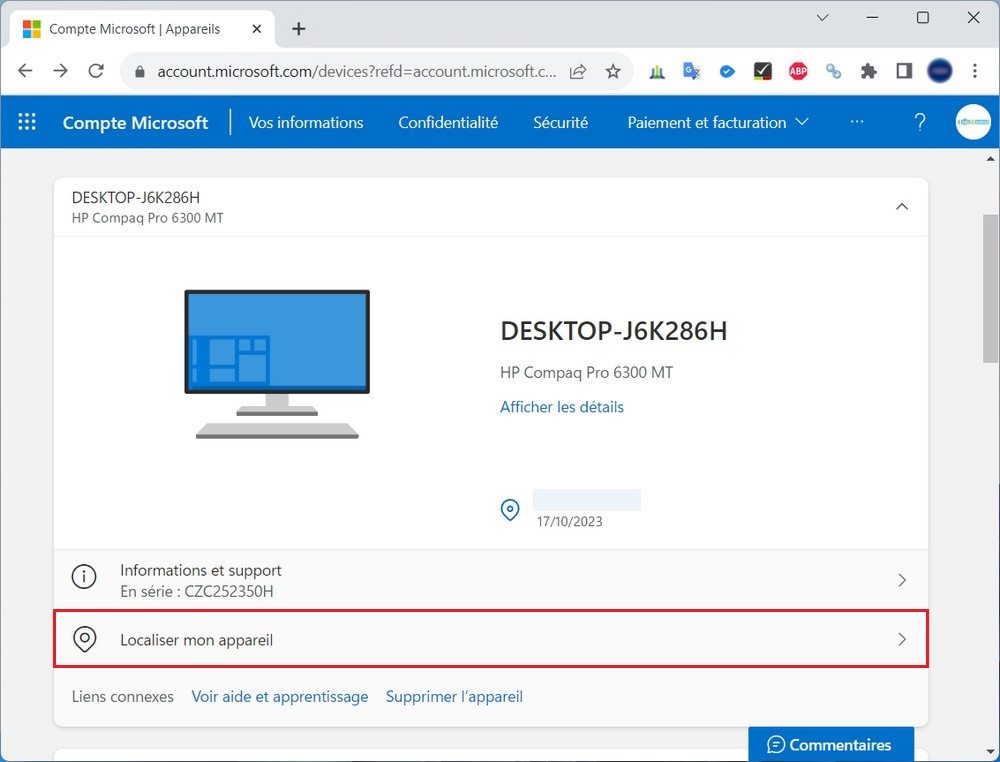Open Localiser mon appareil chevron

pyautogui.click(x=902, y=639)
